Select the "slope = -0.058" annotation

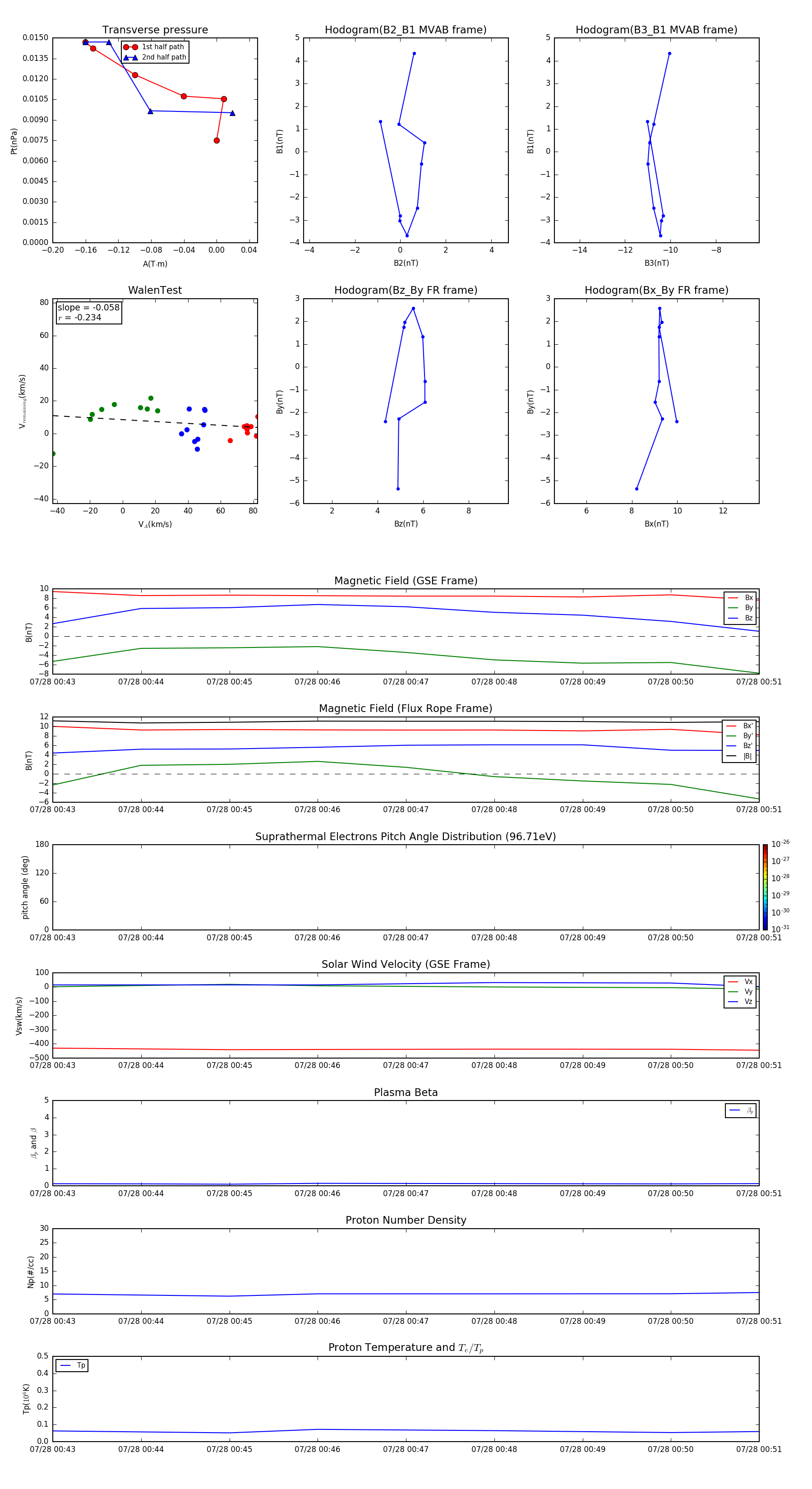[x=88, y=308]
